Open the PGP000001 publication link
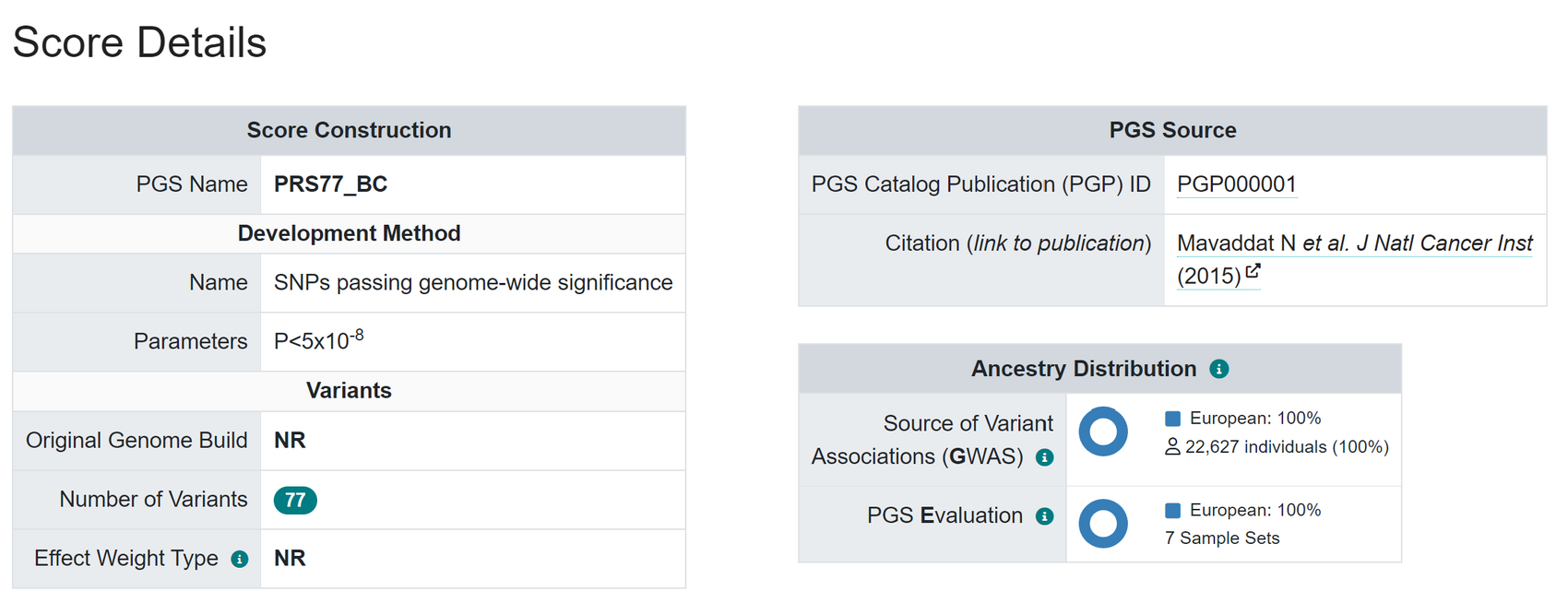This screenshot has height=615, width=1568. coord(1237,183)
